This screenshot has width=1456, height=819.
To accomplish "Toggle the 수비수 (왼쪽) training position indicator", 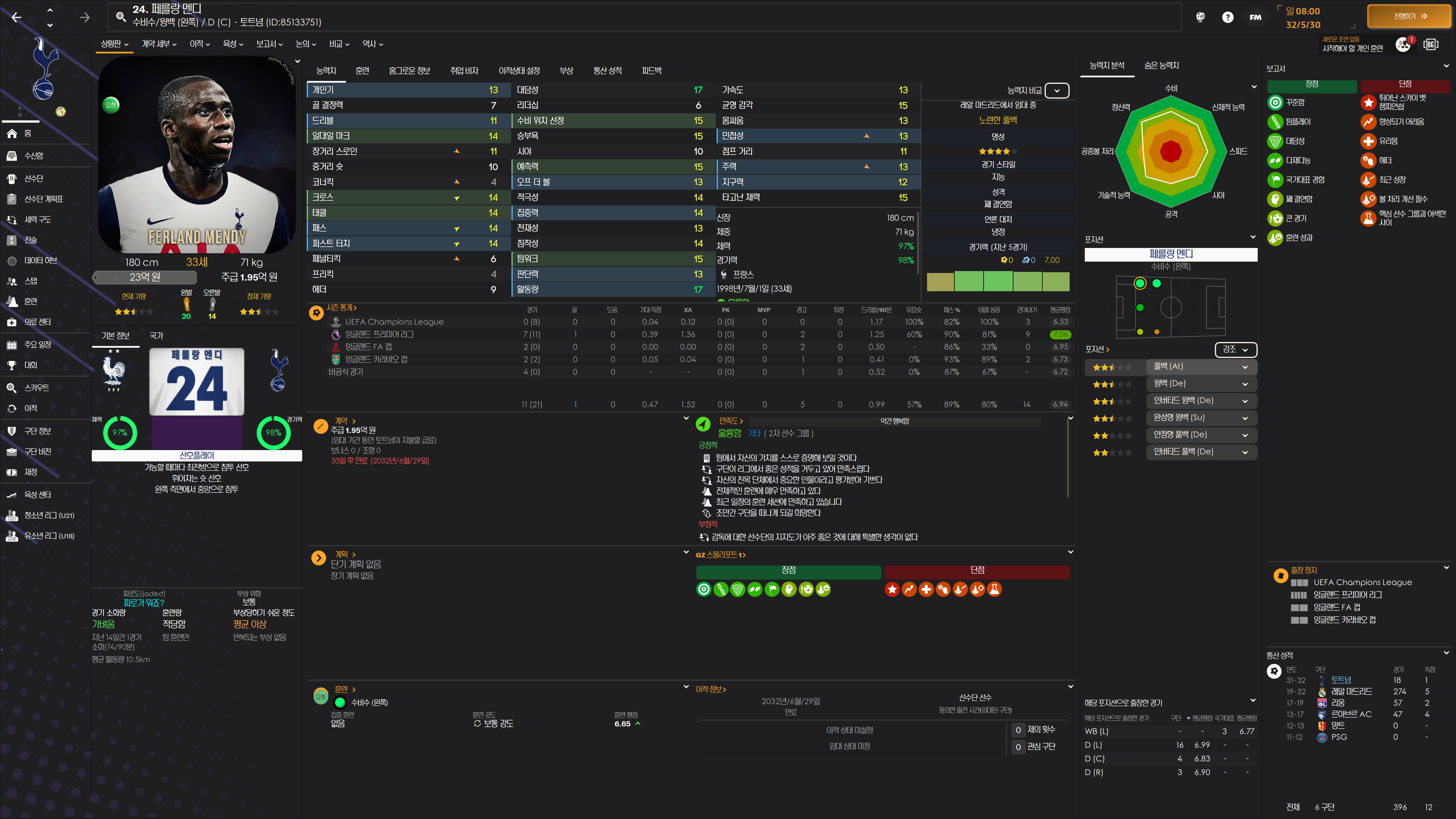I will point(340,702).
